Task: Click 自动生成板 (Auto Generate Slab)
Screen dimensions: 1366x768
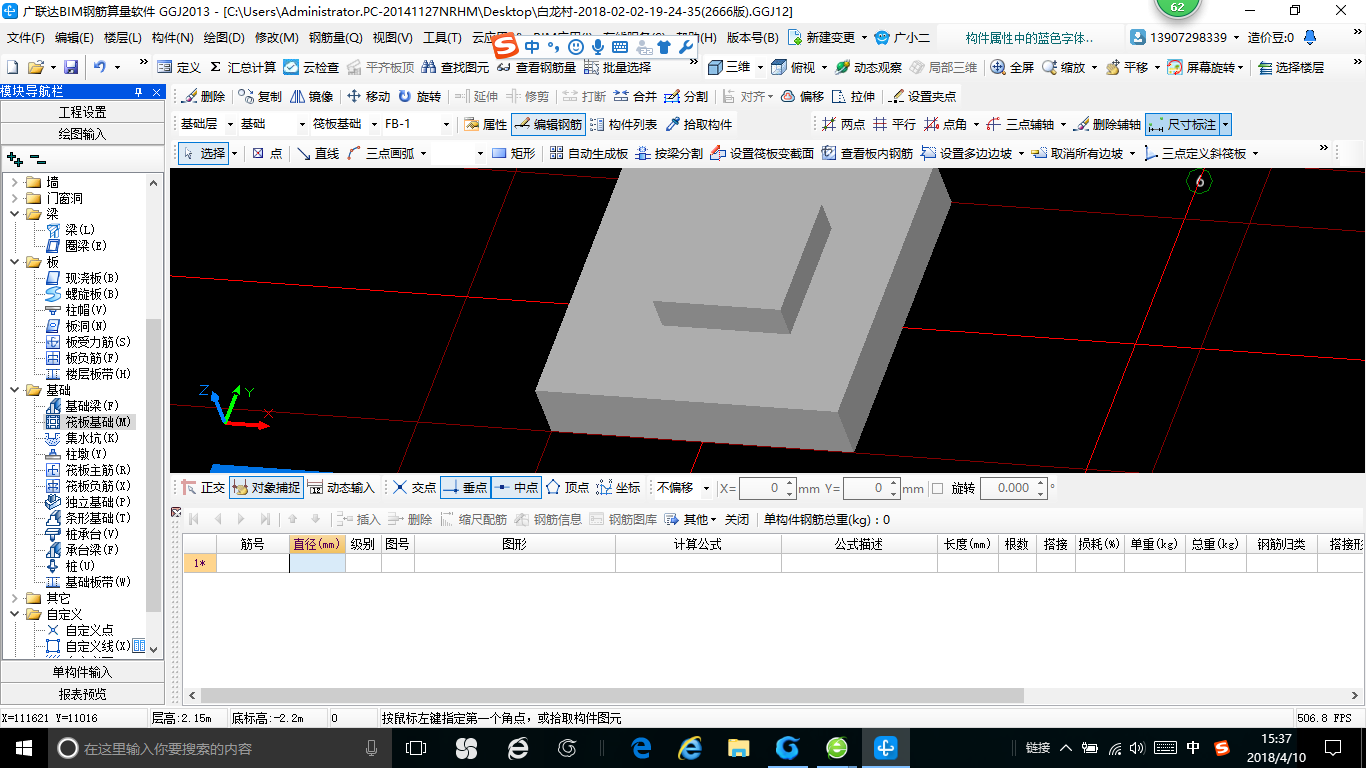Action: pyautogui.click(x=588, y=153)
